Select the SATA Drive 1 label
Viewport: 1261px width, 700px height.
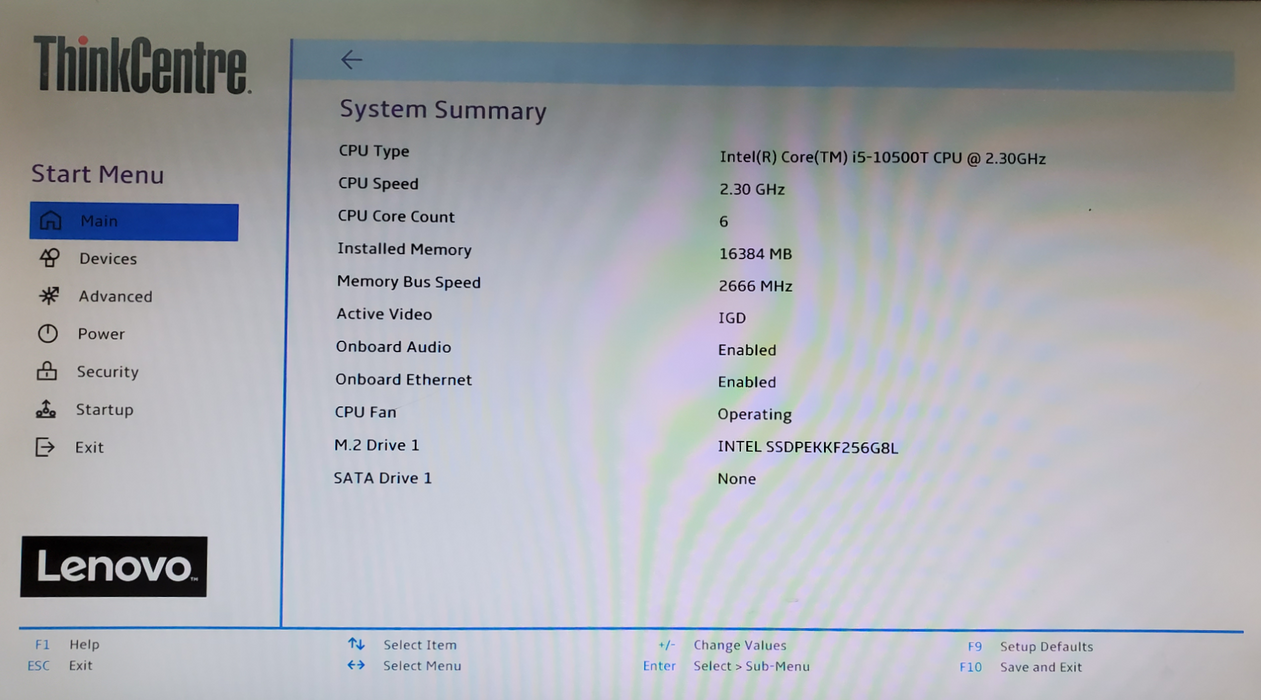pyautogui.click(x=383, y=478)
